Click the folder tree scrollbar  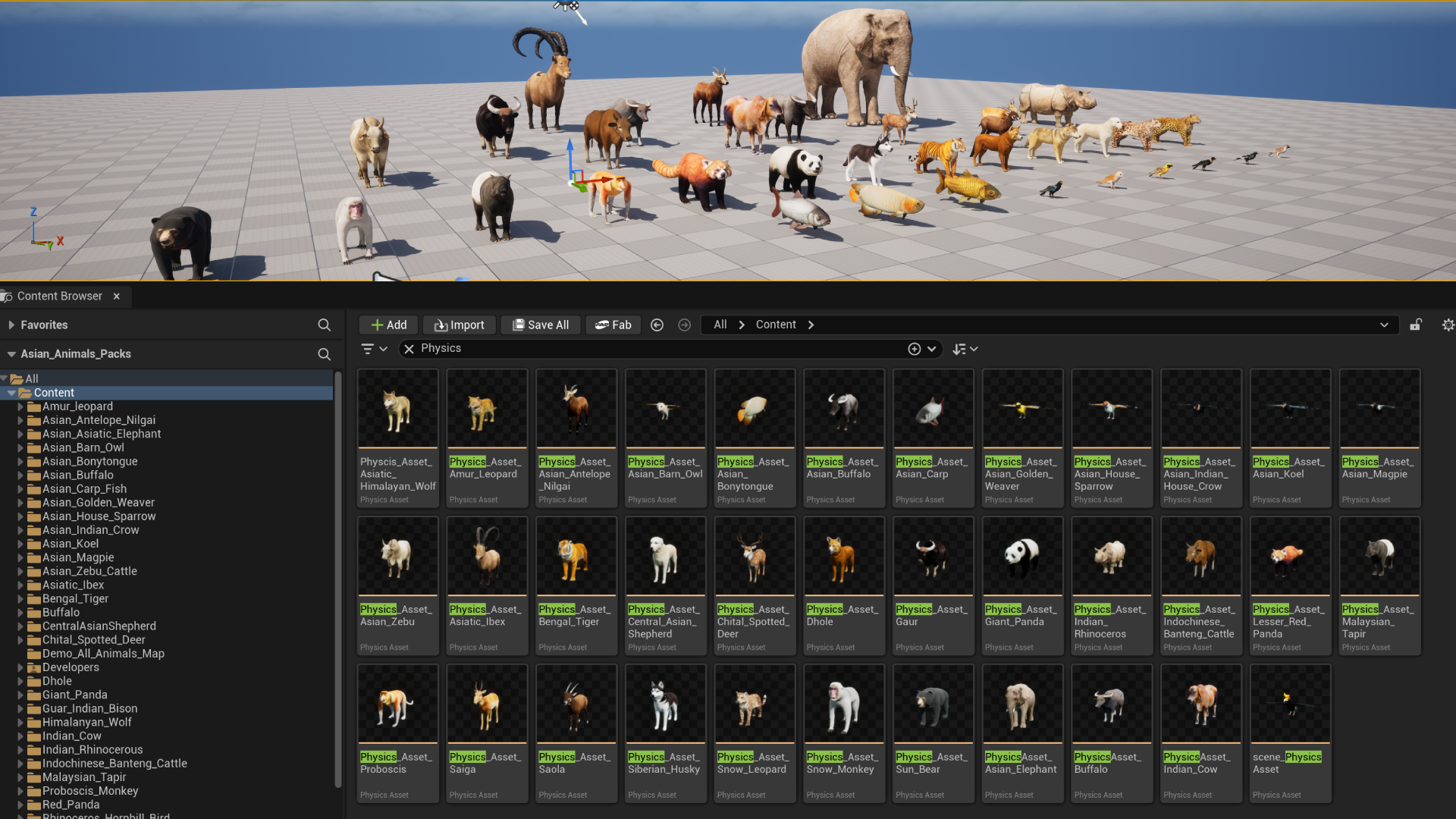point(338,580)
